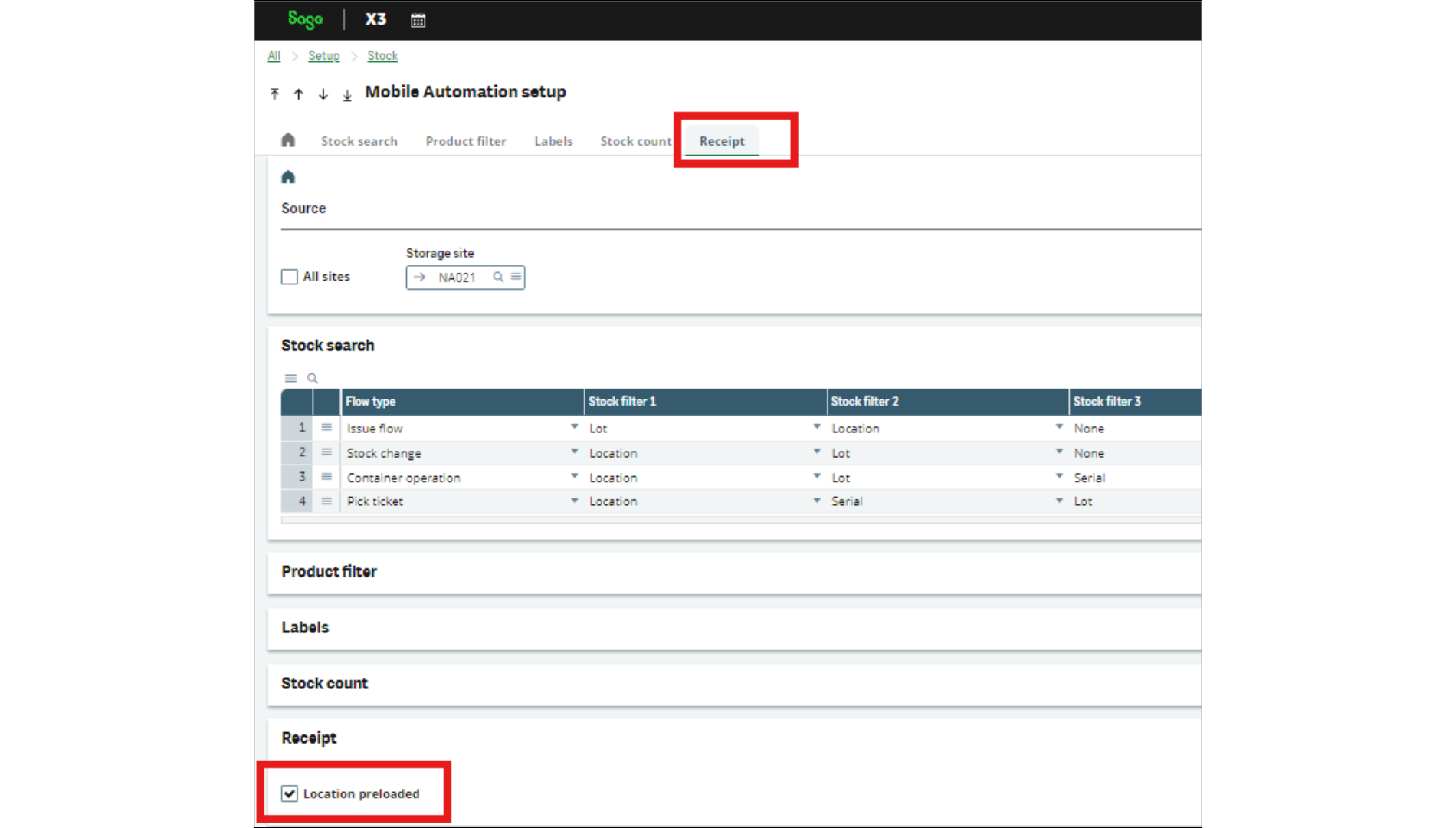Open the calendar icon in header
The width and height of the screenshot is (1456, 828).
click(418, 21)
